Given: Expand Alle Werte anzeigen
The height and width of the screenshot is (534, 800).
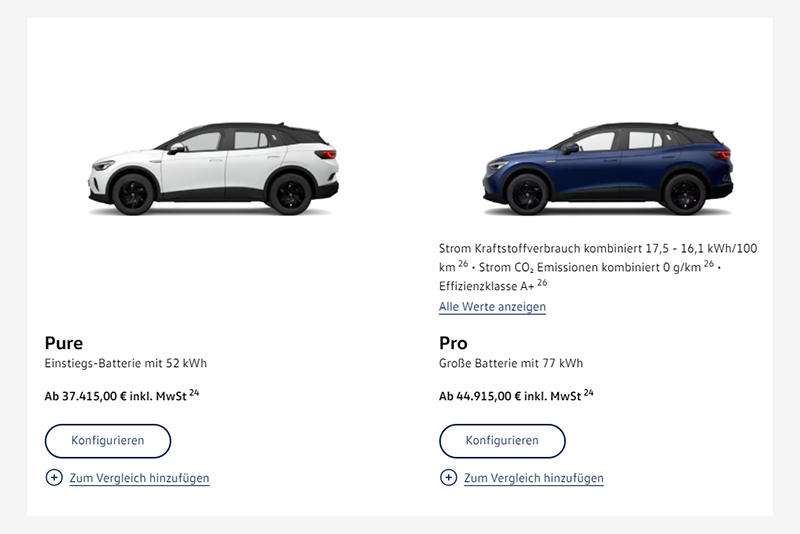Looking at the screenshot, I should [492, 307].
